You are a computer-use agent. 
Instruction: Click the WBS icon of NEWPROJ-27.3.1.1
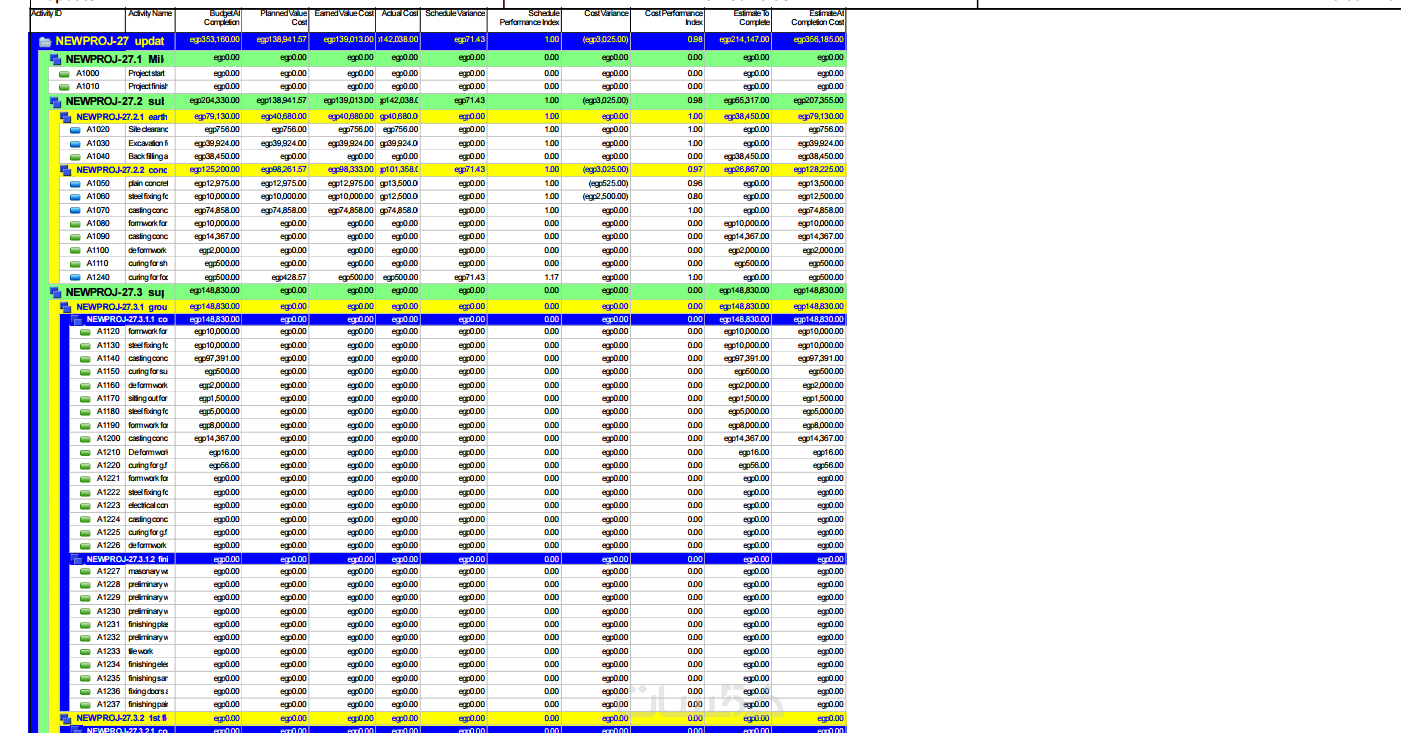(76, 320)
